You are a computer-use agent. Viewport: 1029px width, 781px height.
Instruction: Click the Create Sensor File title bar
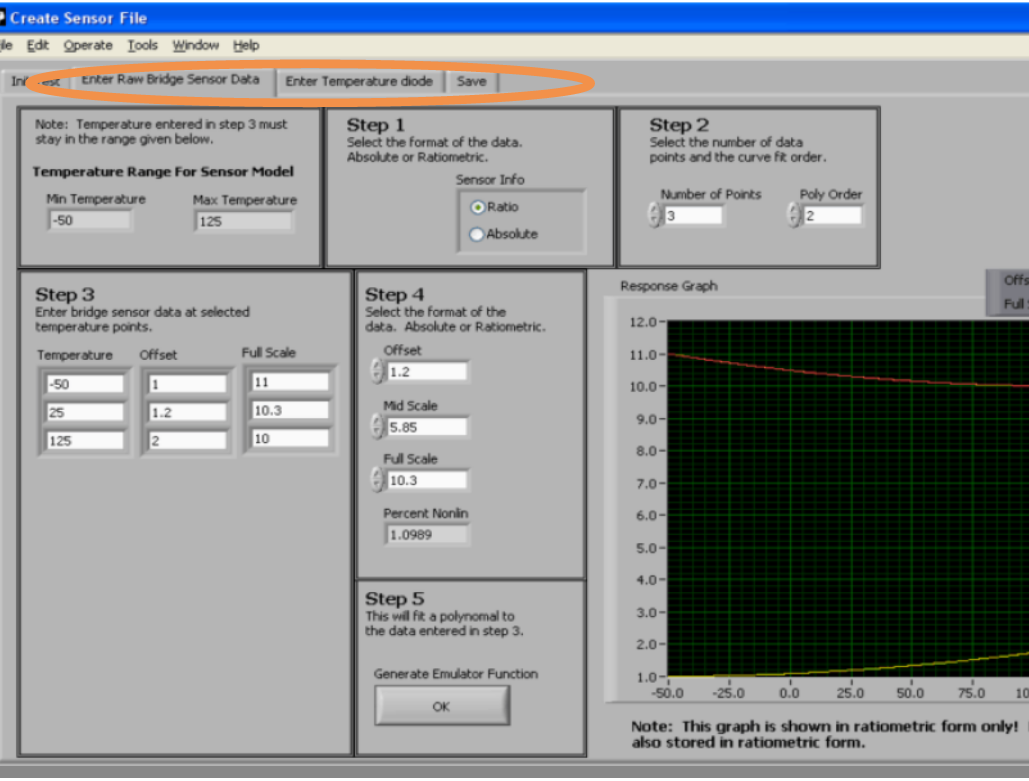tap(514, 18)
